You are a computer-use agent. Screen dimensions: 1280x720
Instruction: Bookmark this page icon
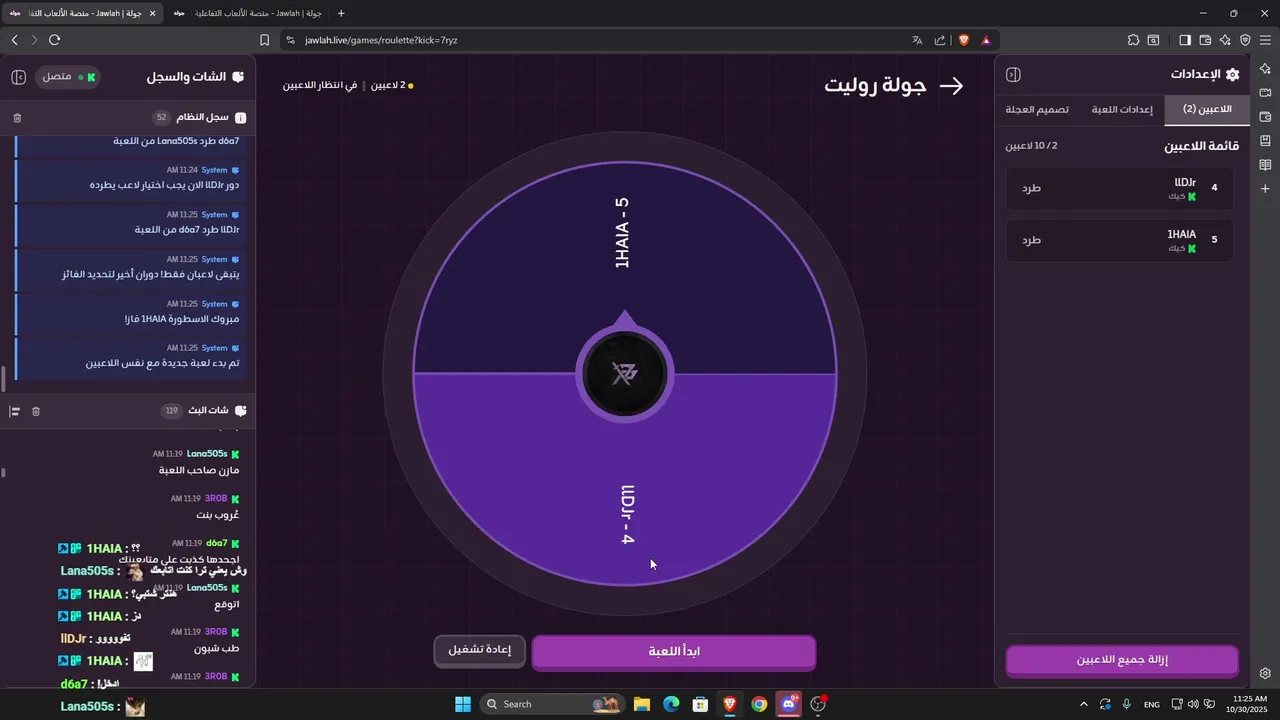pyautogui.click(x=264, y=40)
